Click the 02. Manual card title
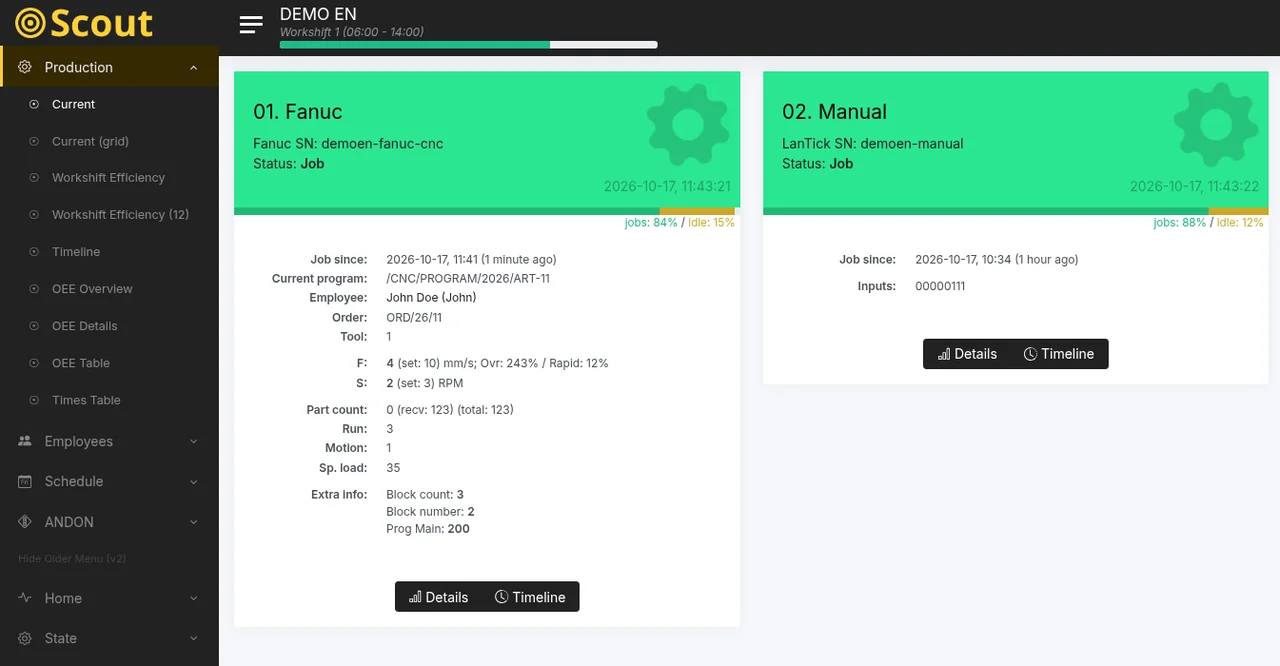1280x666 pixels. [x=834, y=112]
